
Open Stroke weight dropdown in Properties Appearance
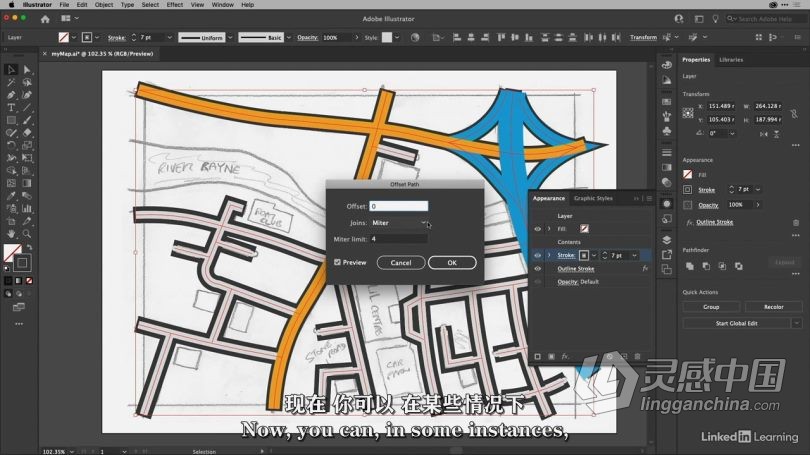(758, 190)
